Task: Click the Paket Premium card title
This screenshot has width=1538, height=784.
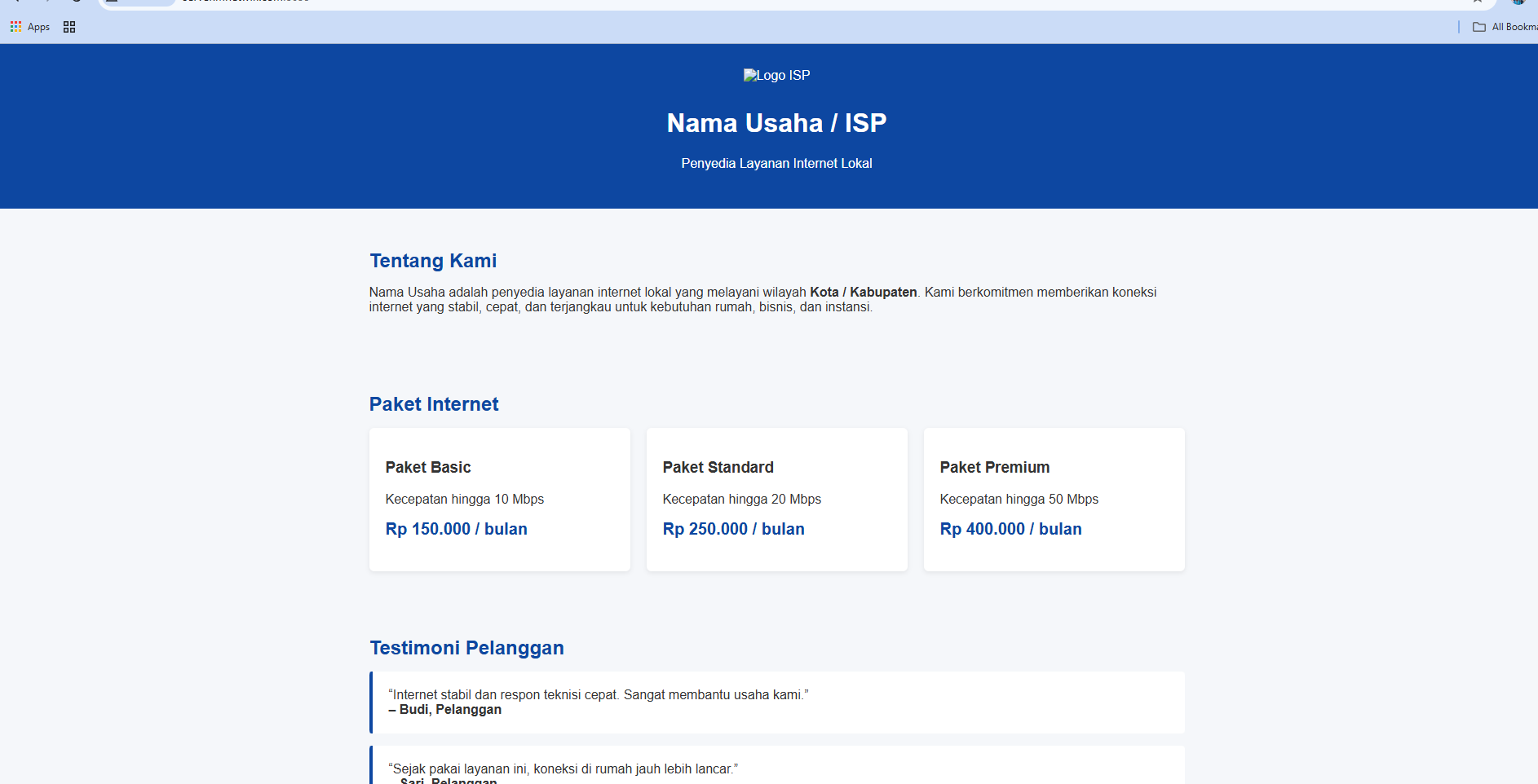Action: [994, 467]
